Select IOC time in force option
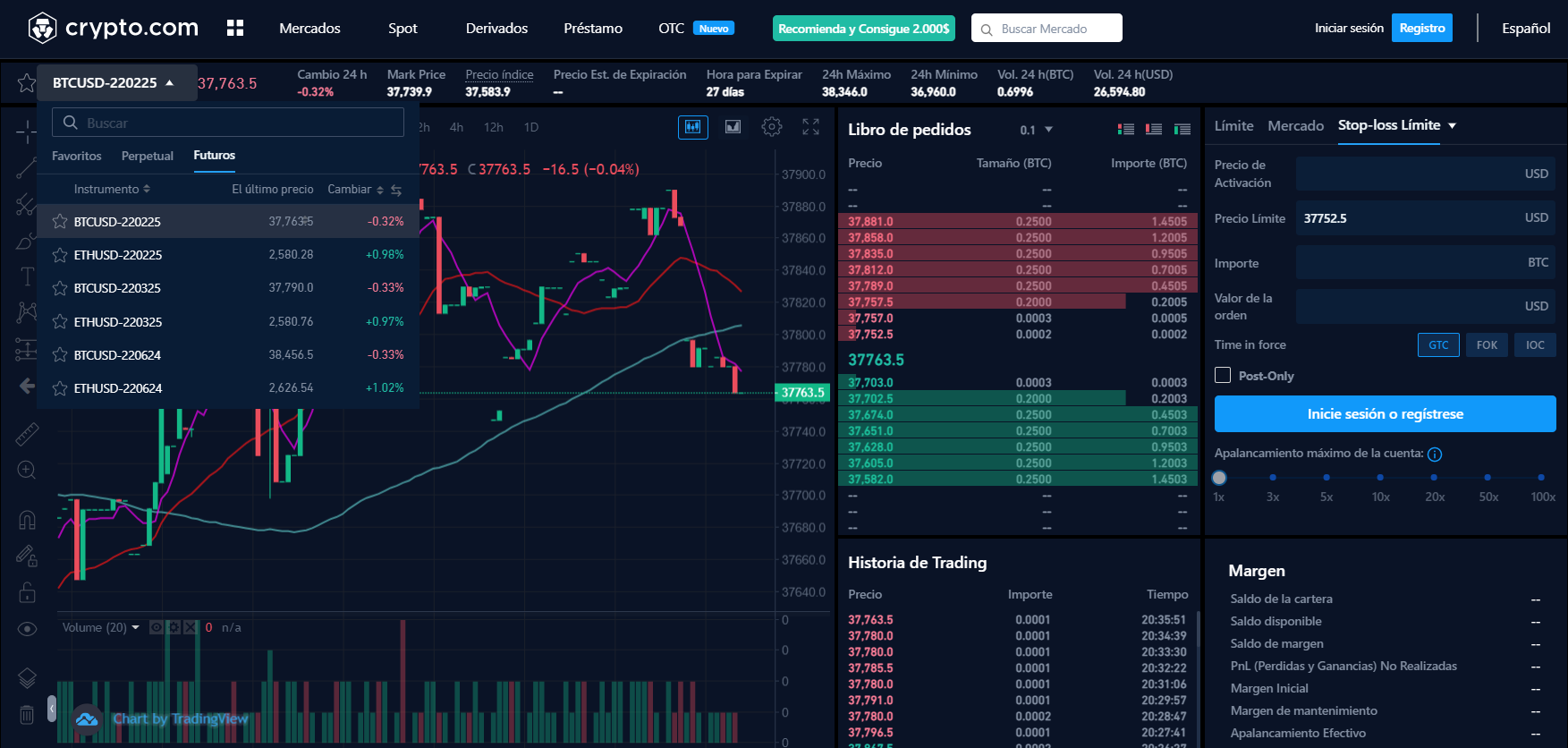The image size is (1568, 748). point(1535,345)
